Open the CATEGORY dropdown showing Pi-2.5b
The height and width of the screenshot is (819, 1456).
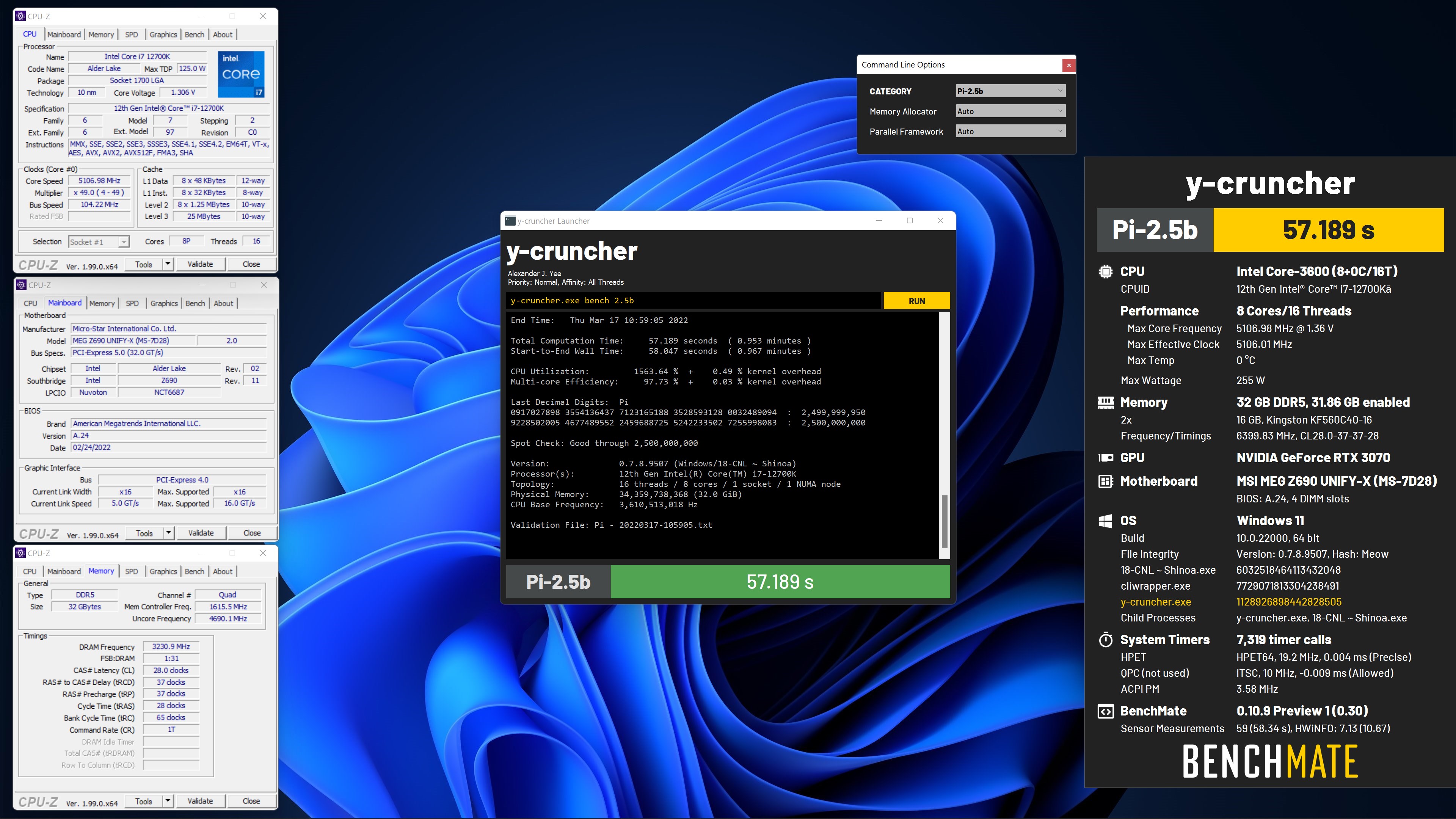pos(1010,91)
